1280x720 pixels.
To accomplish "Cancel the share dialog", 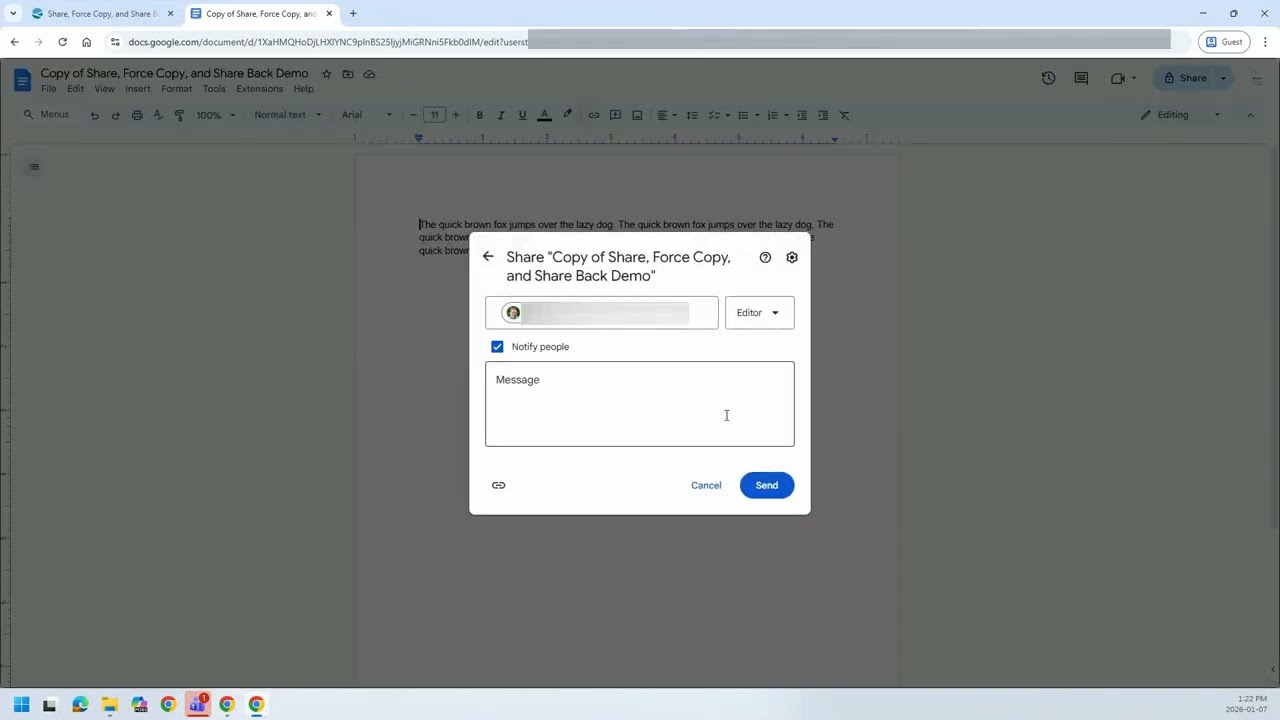I will click(706, 485).
